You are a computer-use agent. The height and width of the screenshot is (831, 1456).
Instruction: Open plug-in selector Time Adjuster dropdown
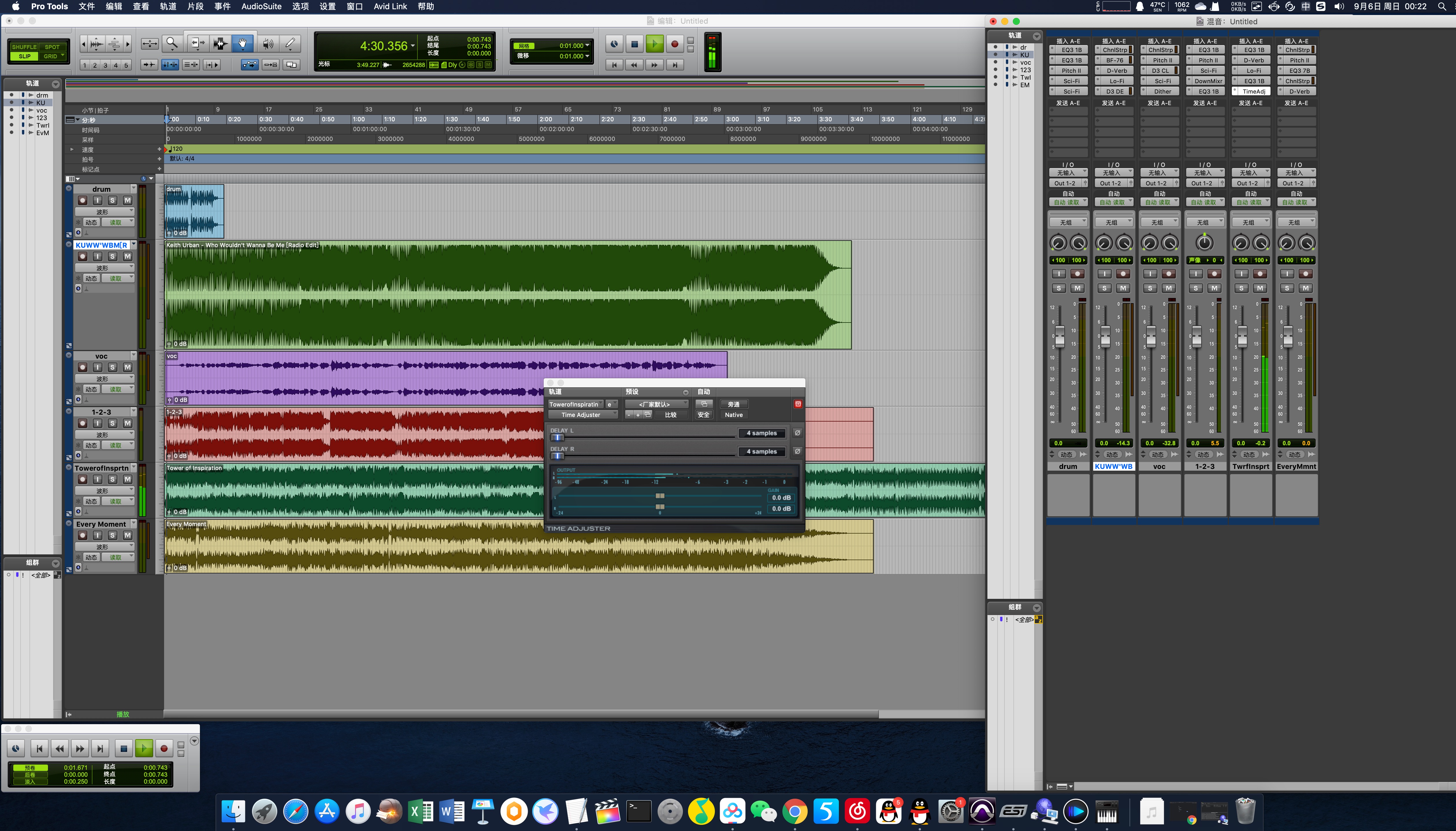[x=583, y=414]
